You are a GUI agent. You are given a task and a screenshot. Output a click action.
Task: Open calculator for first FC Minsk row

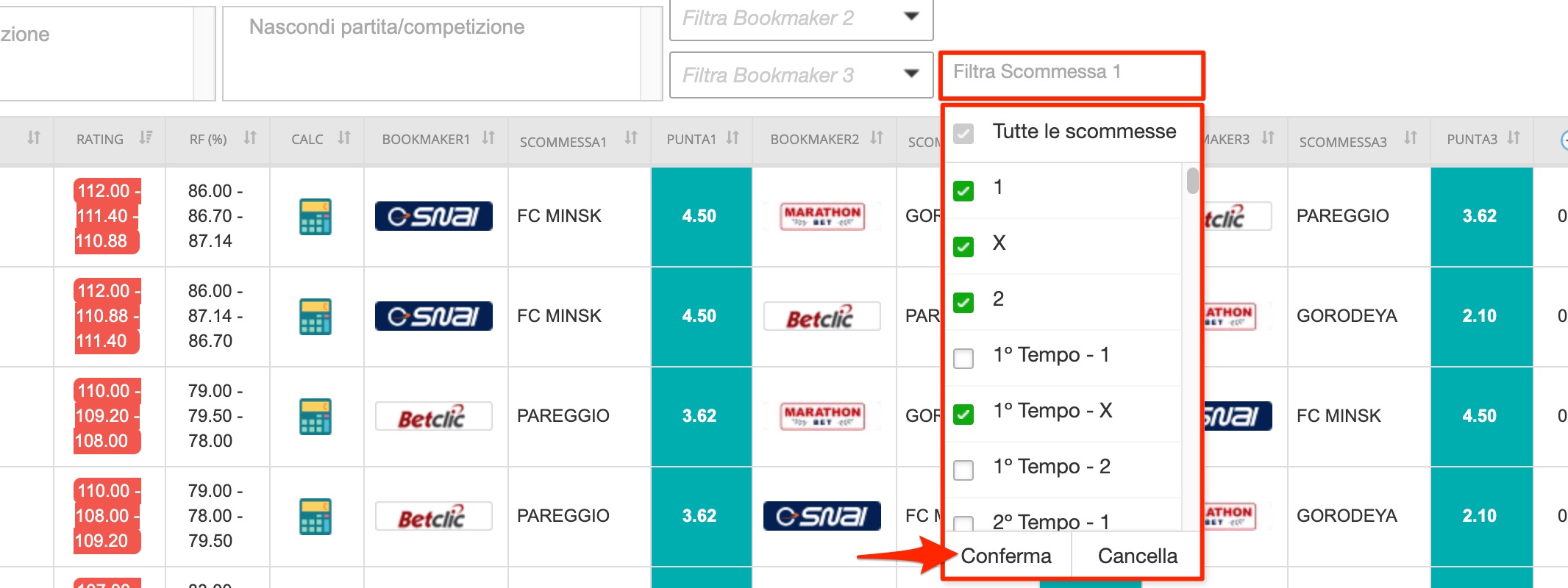tap(316, 216)
